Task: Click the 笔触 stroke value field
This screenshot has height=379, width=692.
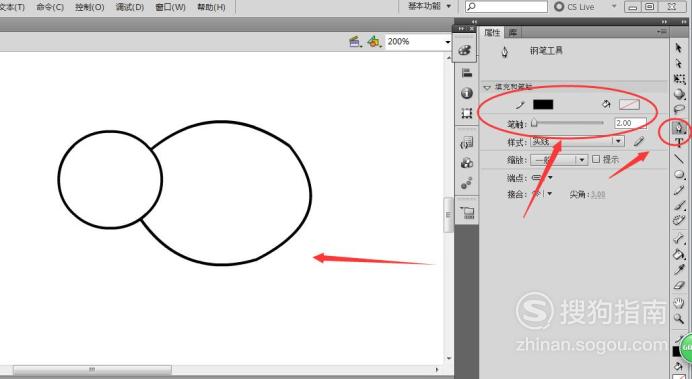Action: coord(630,123)
